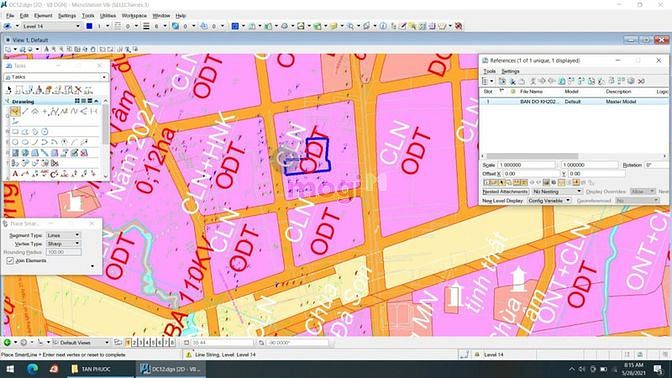Image resolution: width=672 pixels, height=378 pixels.
Task: Open the Tasks dropdown list
Action: tap(56, 77)
